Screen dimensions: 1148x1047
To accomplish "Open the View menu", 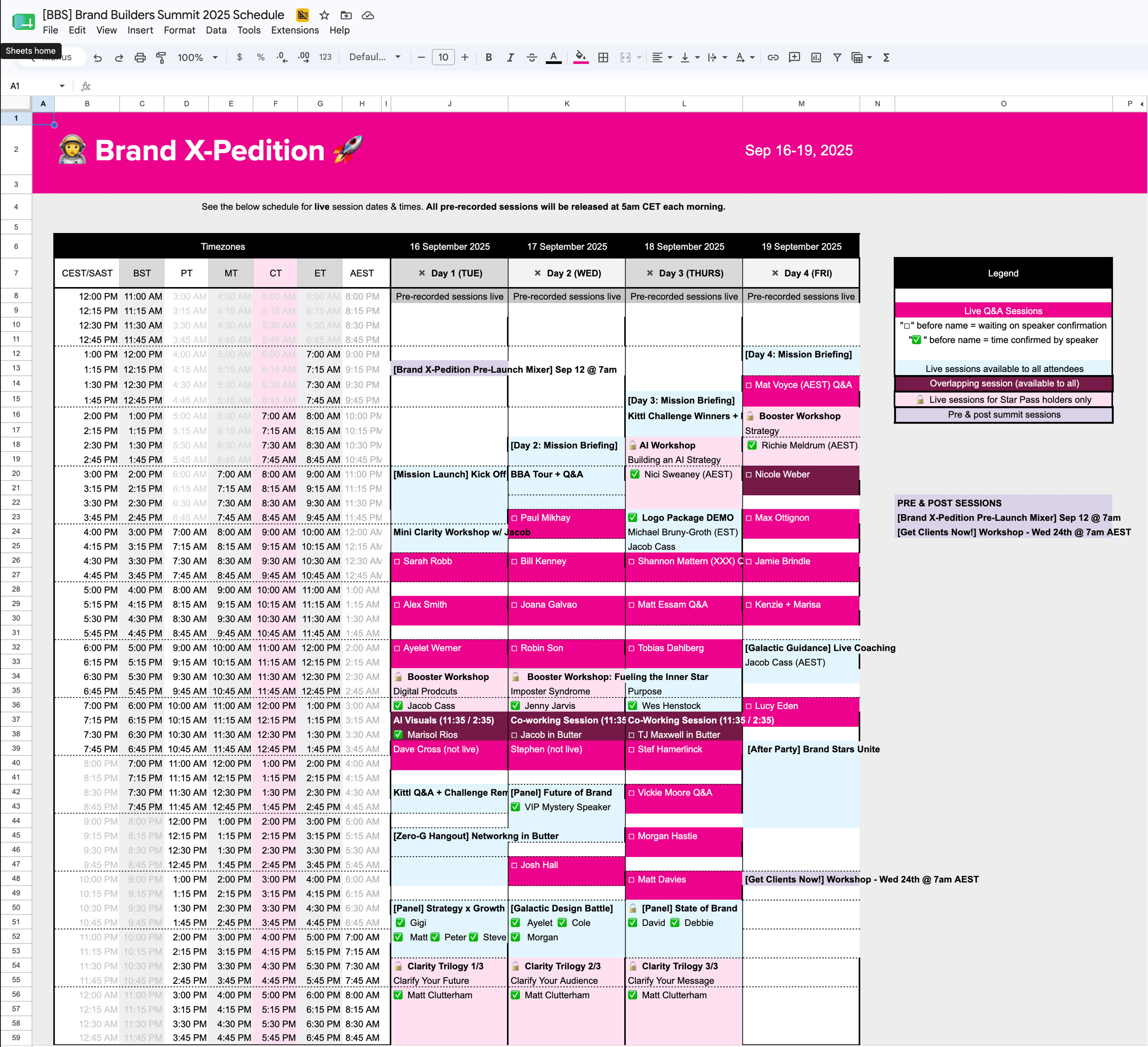I will click(107, 30).
